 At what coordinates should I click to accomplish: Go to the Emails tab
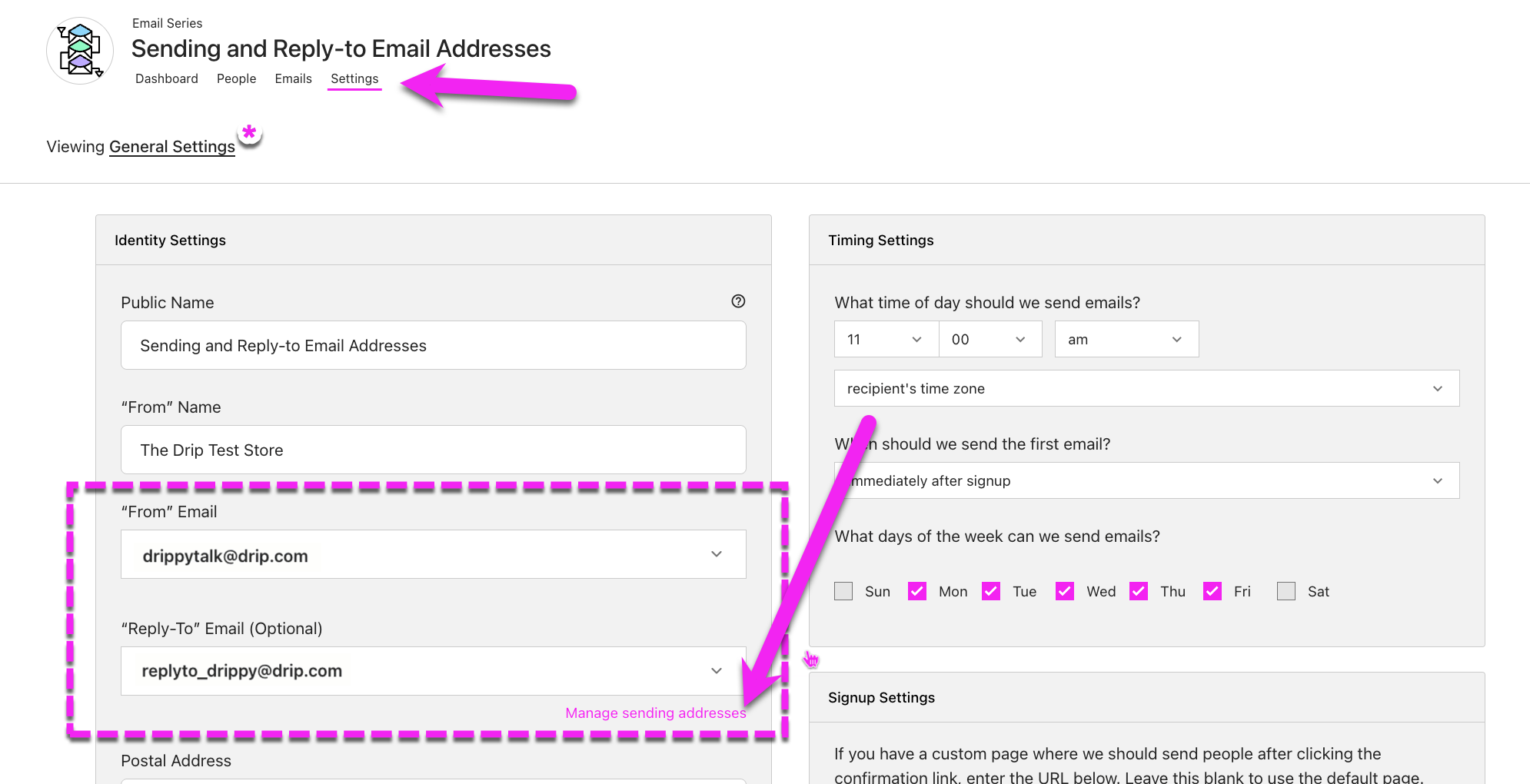pyautogui.click(x=294, y=78)
